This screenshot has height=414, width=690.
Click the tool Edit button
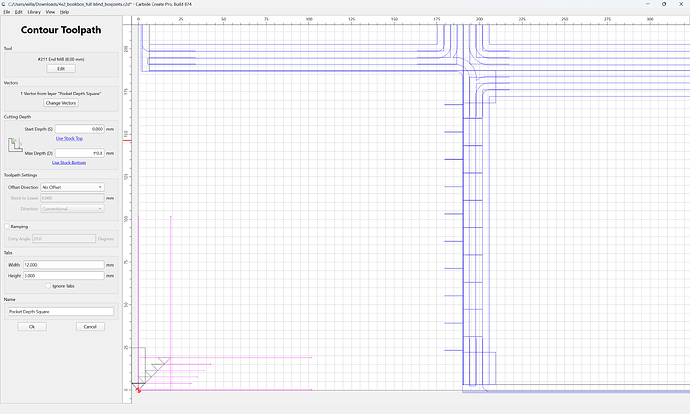pos(61,69)
